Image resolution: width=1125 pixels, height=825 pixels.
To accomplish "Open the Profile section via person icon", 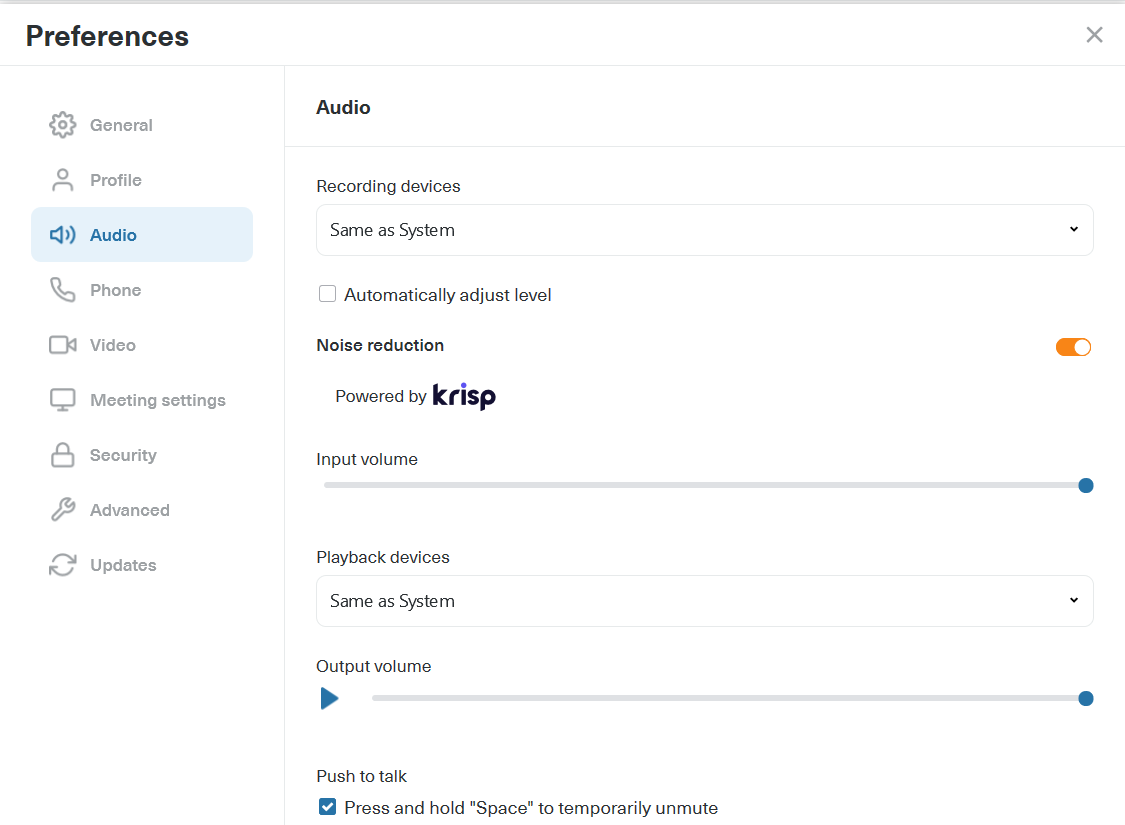I will (x=62, y=179).
